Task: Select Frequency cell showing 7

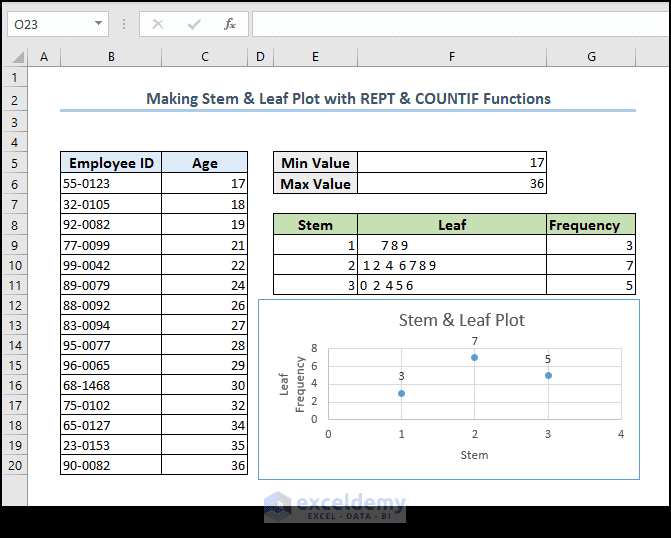Action: tap(591, 265)
